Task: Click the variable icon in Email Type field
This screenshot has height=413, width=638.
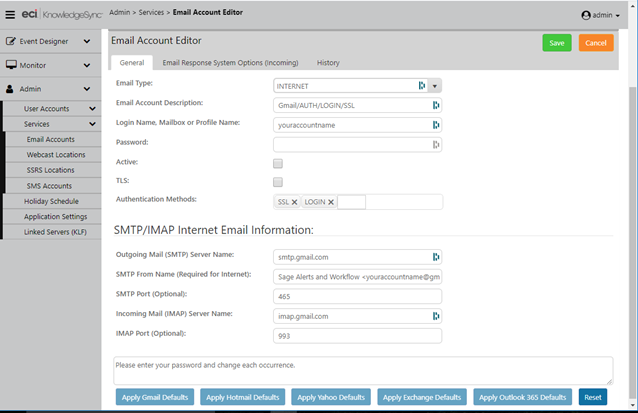Action: pos(422,85)
